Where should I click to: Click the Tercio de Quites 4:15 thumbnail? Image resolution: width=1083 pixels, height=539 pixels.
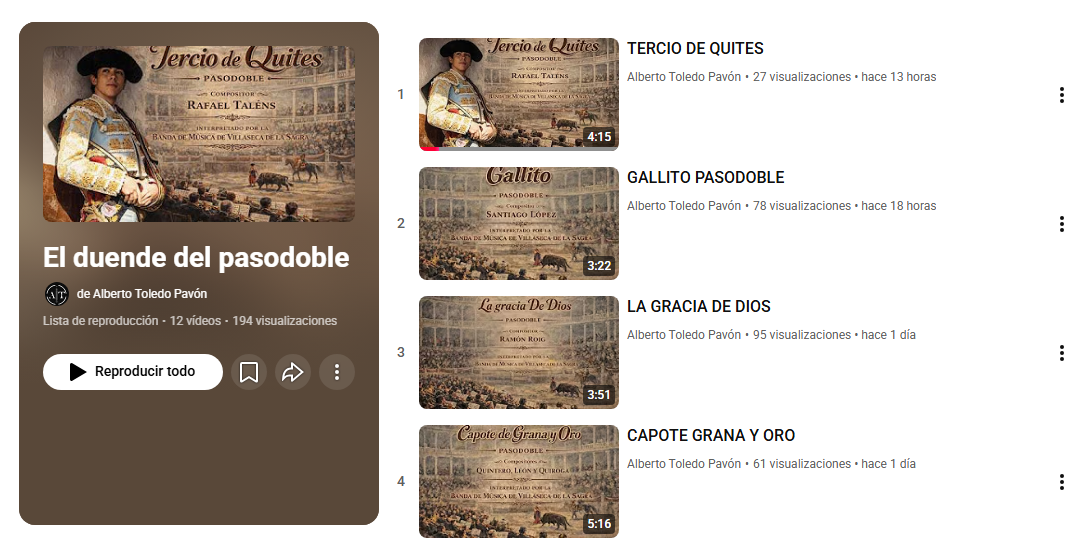pyautogui.click(x=519, y=94)
